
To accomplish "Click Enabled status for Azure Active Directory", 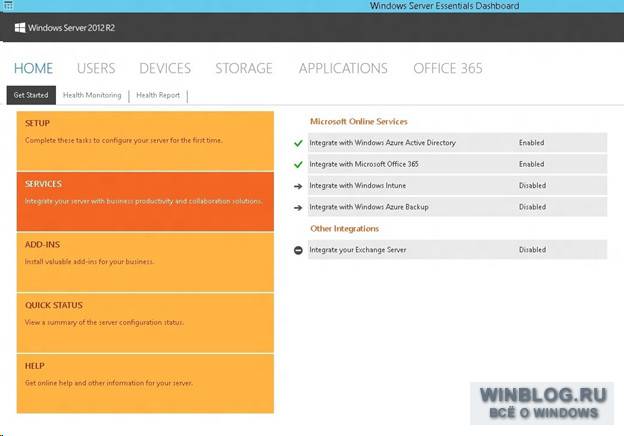I will click(531, 143).
